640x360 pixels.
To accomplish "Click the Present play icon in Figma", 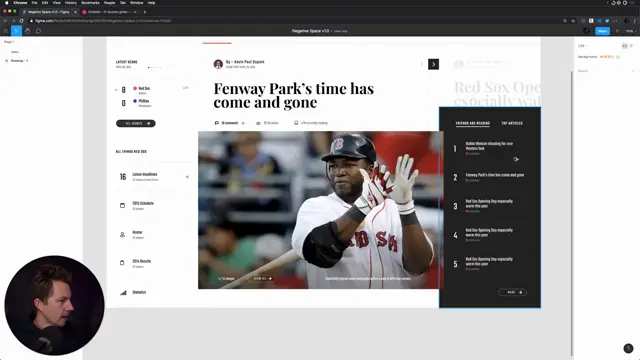I will [x=617, y=31].
